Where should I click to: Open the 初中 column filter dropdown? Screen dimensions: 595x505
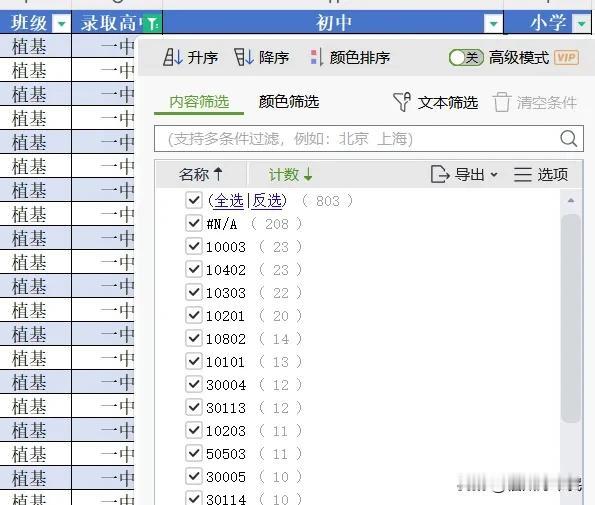point(493,24)
